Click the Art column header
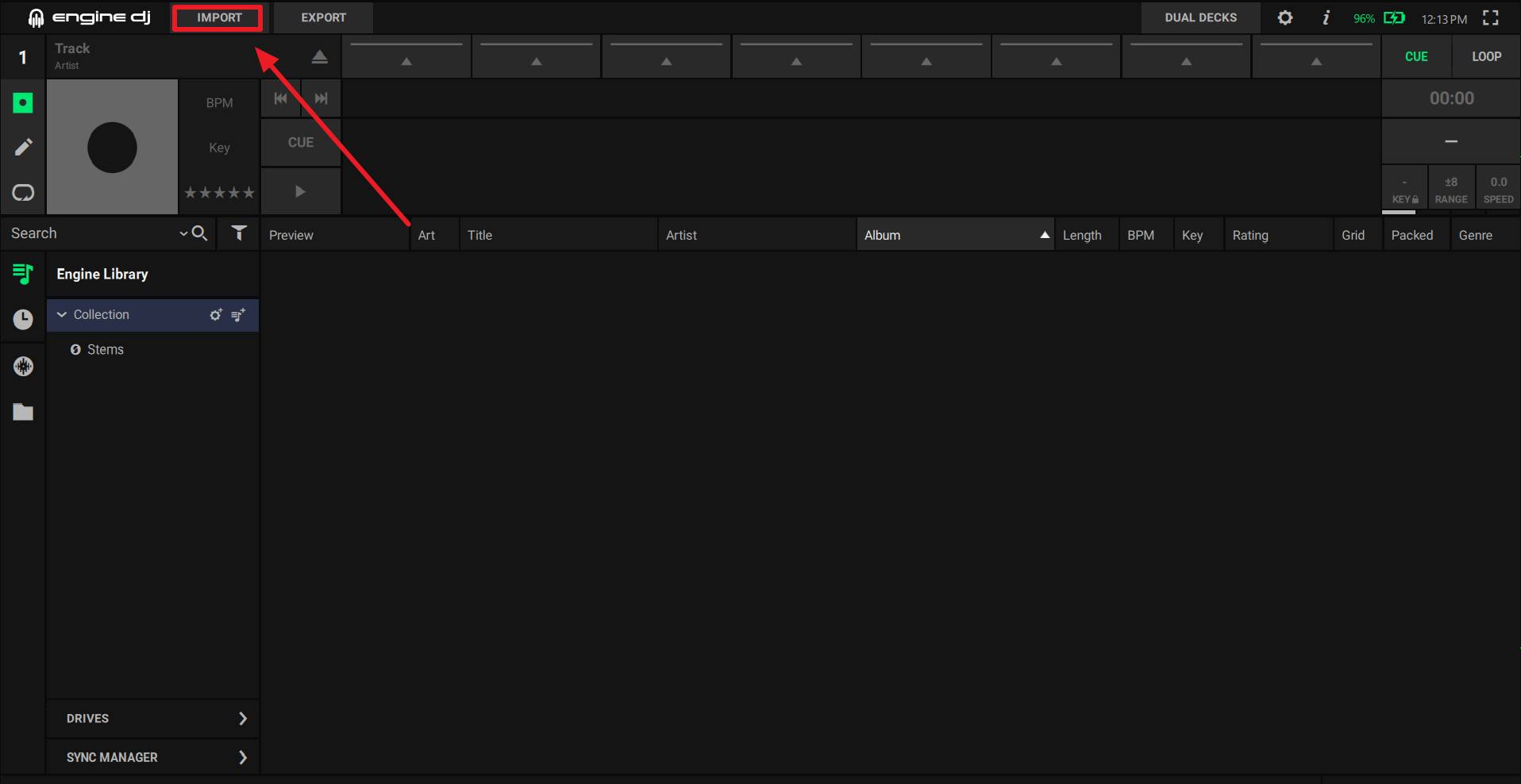Viewport: 1521px width, 784px height. pos(434,235)
